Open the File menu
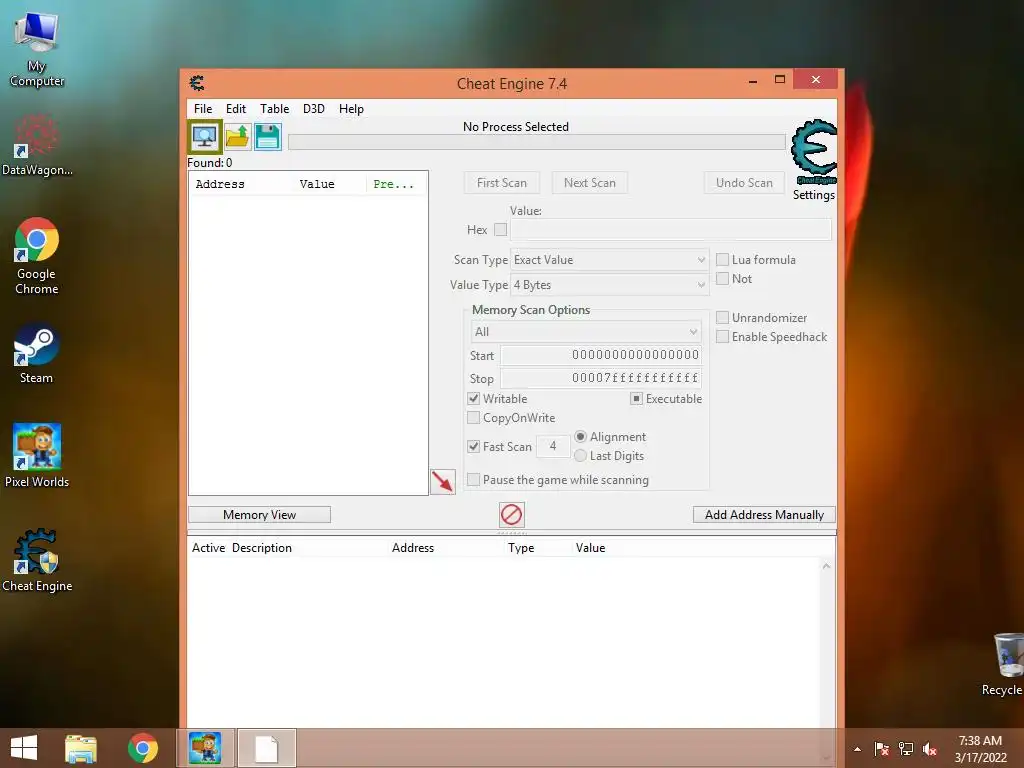Screen dimensions: 1024x768 [203, 108]
